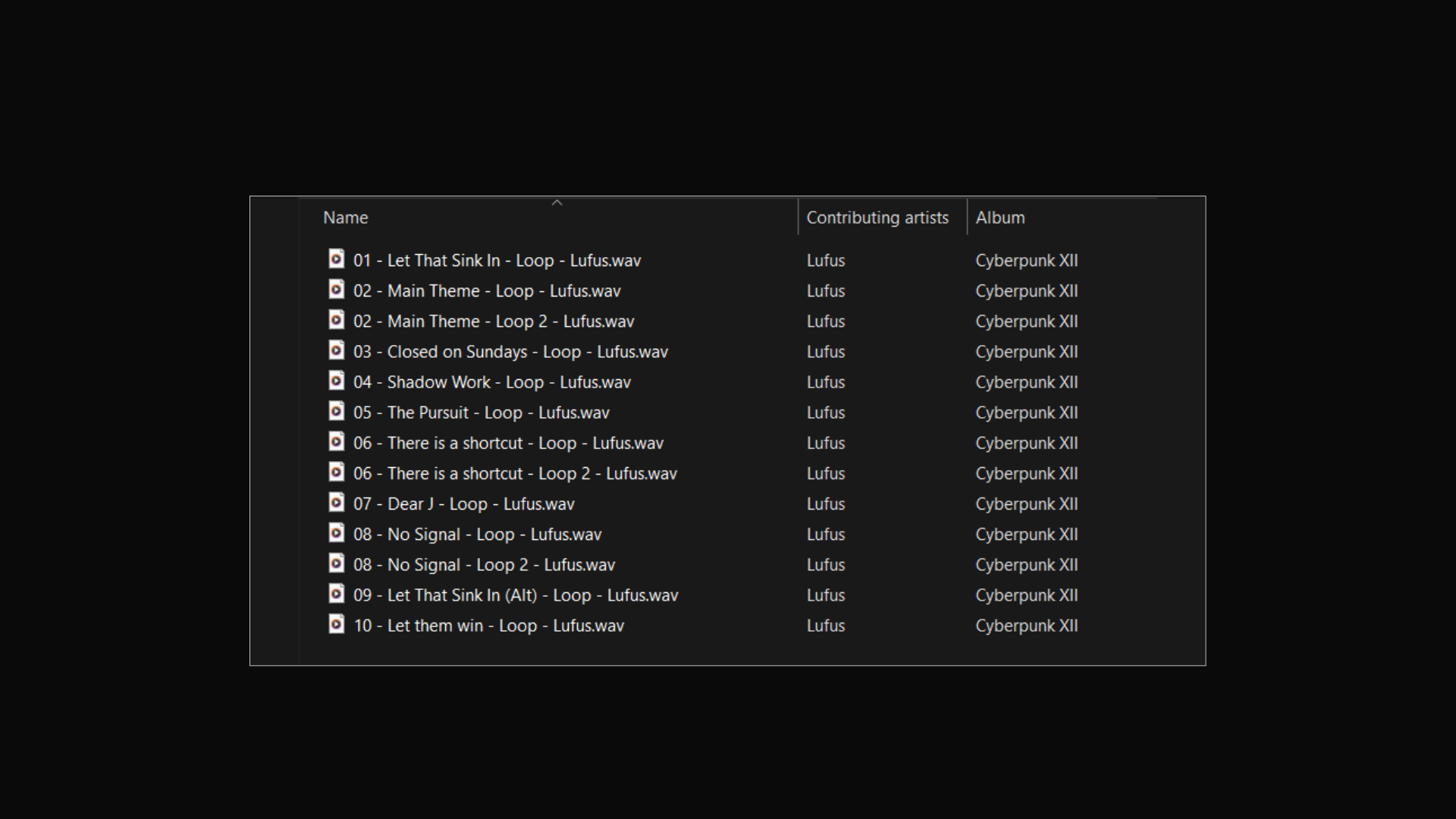
Task: Click Lufus artist of 01 - Let That Sink In
Action: (x=825, y=261)
